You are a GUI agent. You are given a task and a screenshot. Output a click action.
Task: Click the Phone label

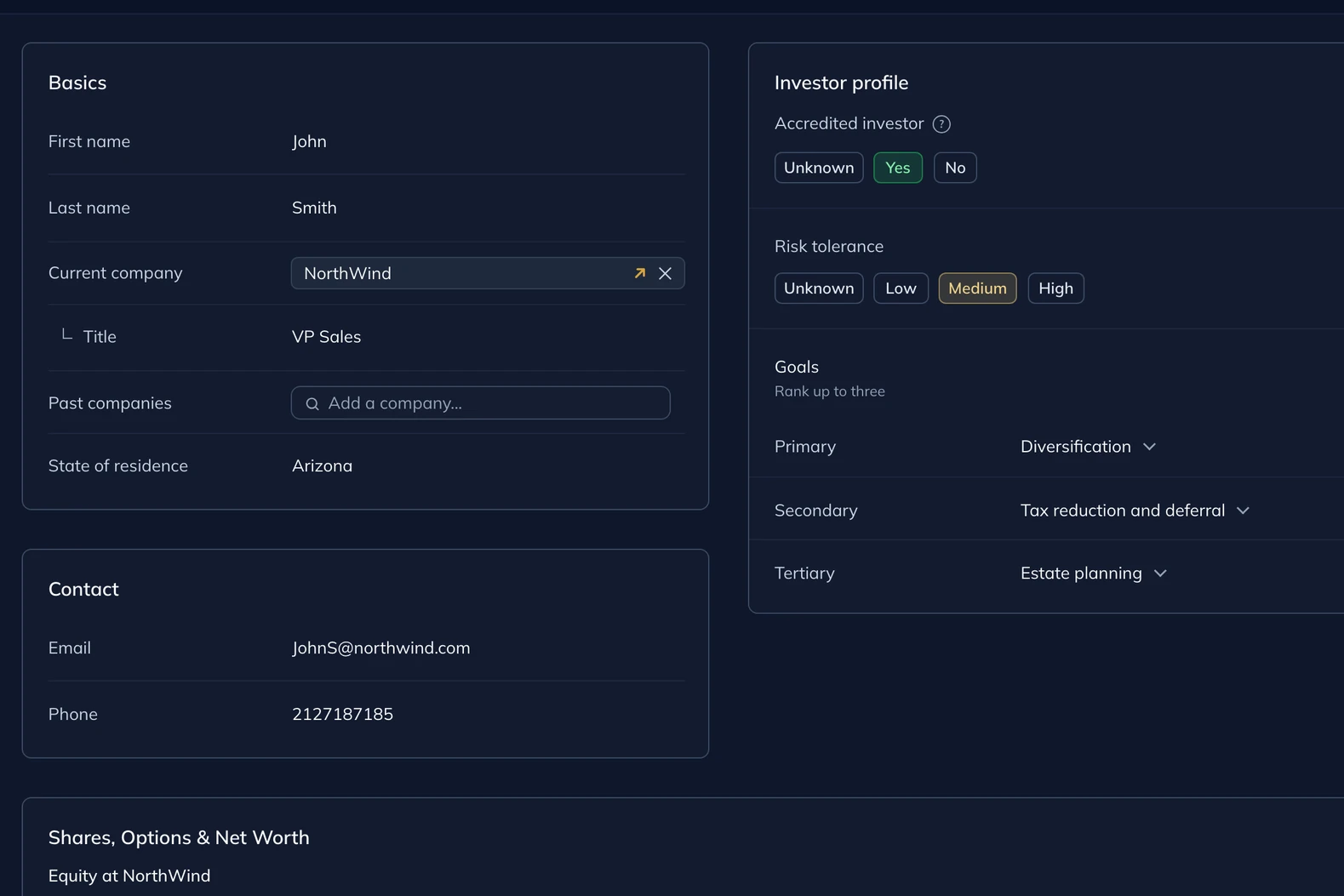[x=73, y=715]
